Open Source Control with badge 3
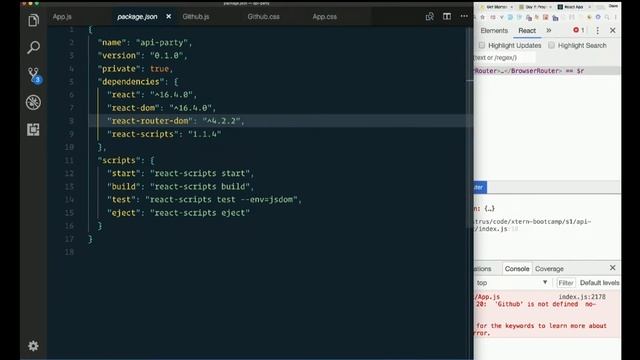640x360 pixels. [34, 75]
